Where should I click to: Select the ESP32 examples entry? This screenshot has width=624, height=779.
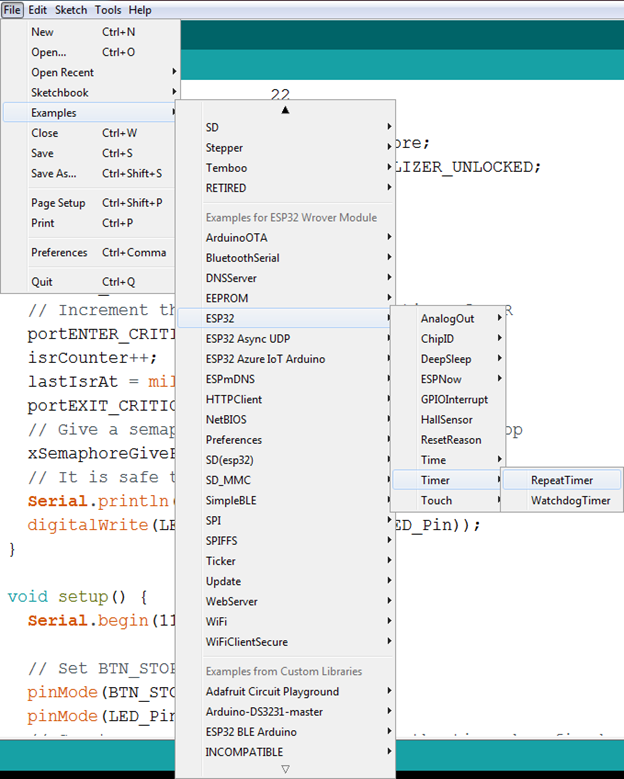coord(285,318)
